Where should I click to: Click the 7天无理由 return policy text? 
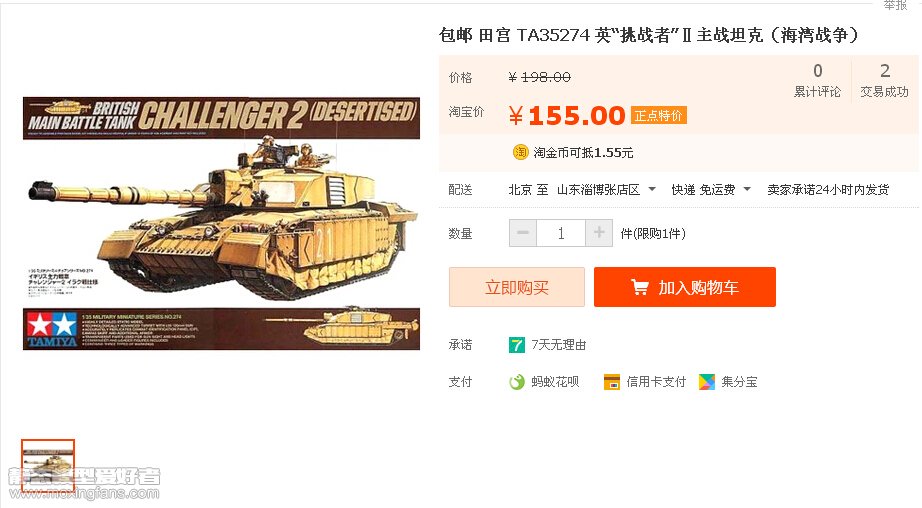(559, 345)
